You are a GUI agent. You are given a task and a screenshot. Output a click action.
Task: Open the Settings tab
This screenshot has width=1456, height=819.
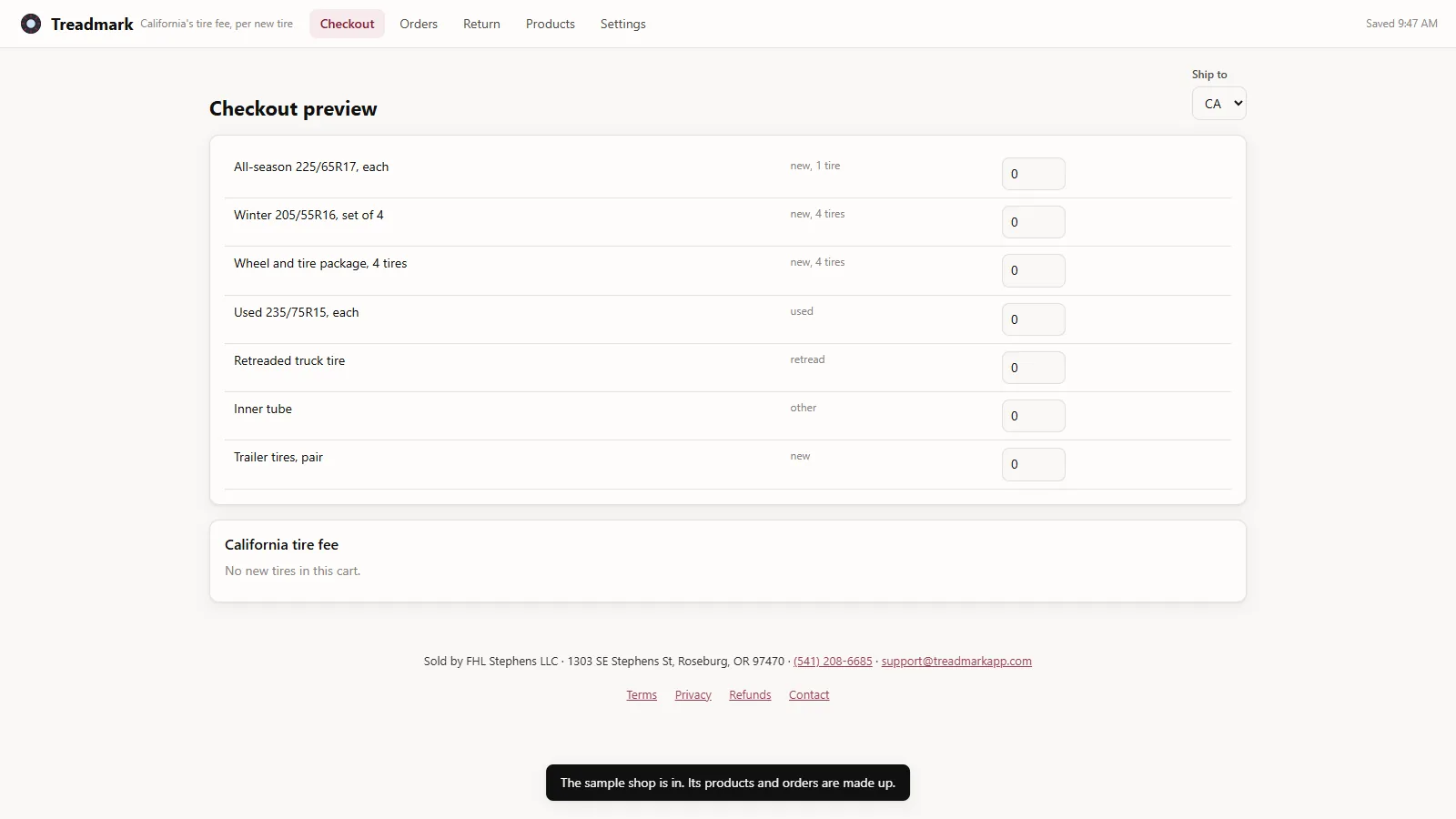pyautogui.click(x=623, y=24)
